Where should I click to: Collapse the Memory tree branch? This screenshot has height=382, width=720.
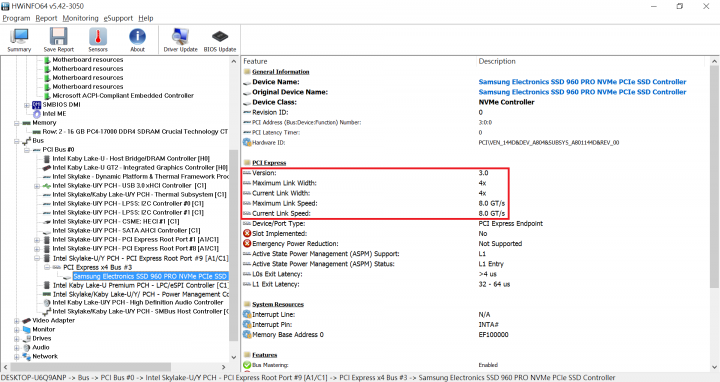17,123
